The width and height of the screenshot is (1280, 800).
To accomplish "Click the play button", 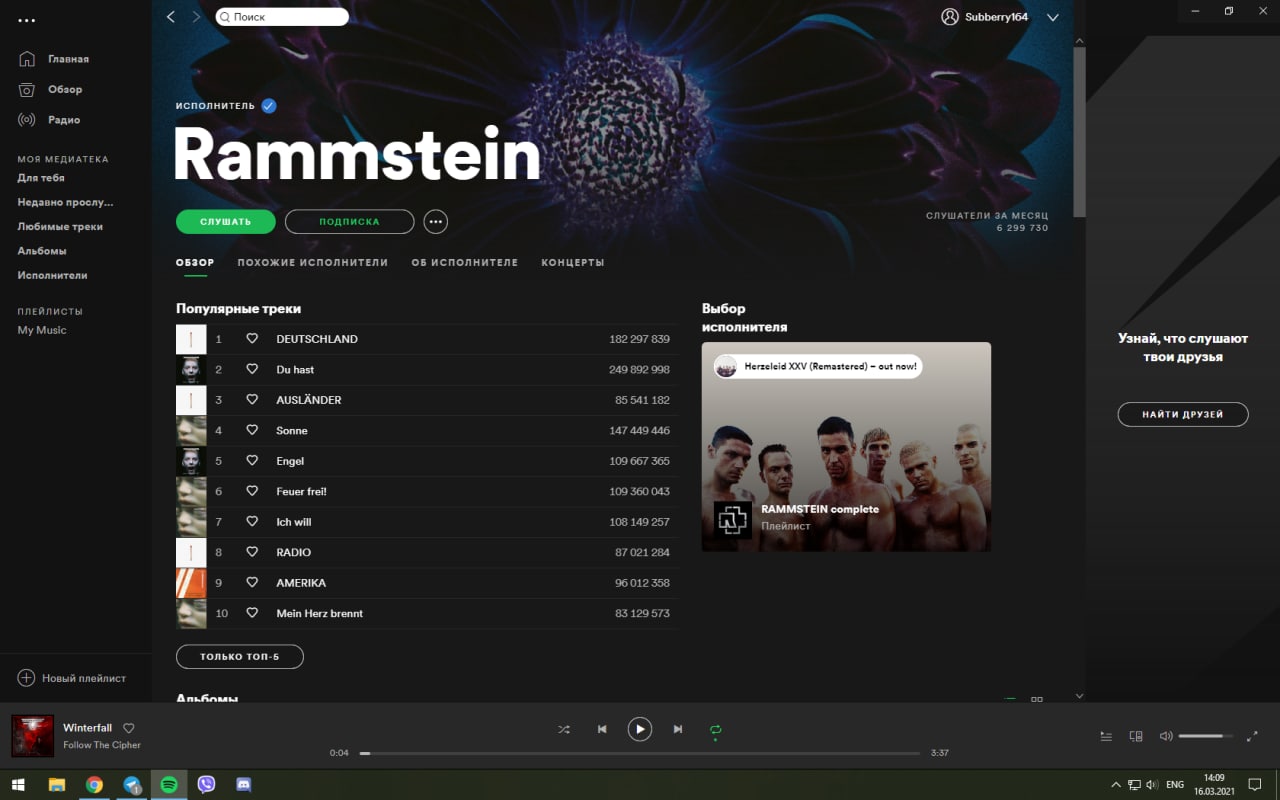I will pyautogui.click(x=640, y=729).
